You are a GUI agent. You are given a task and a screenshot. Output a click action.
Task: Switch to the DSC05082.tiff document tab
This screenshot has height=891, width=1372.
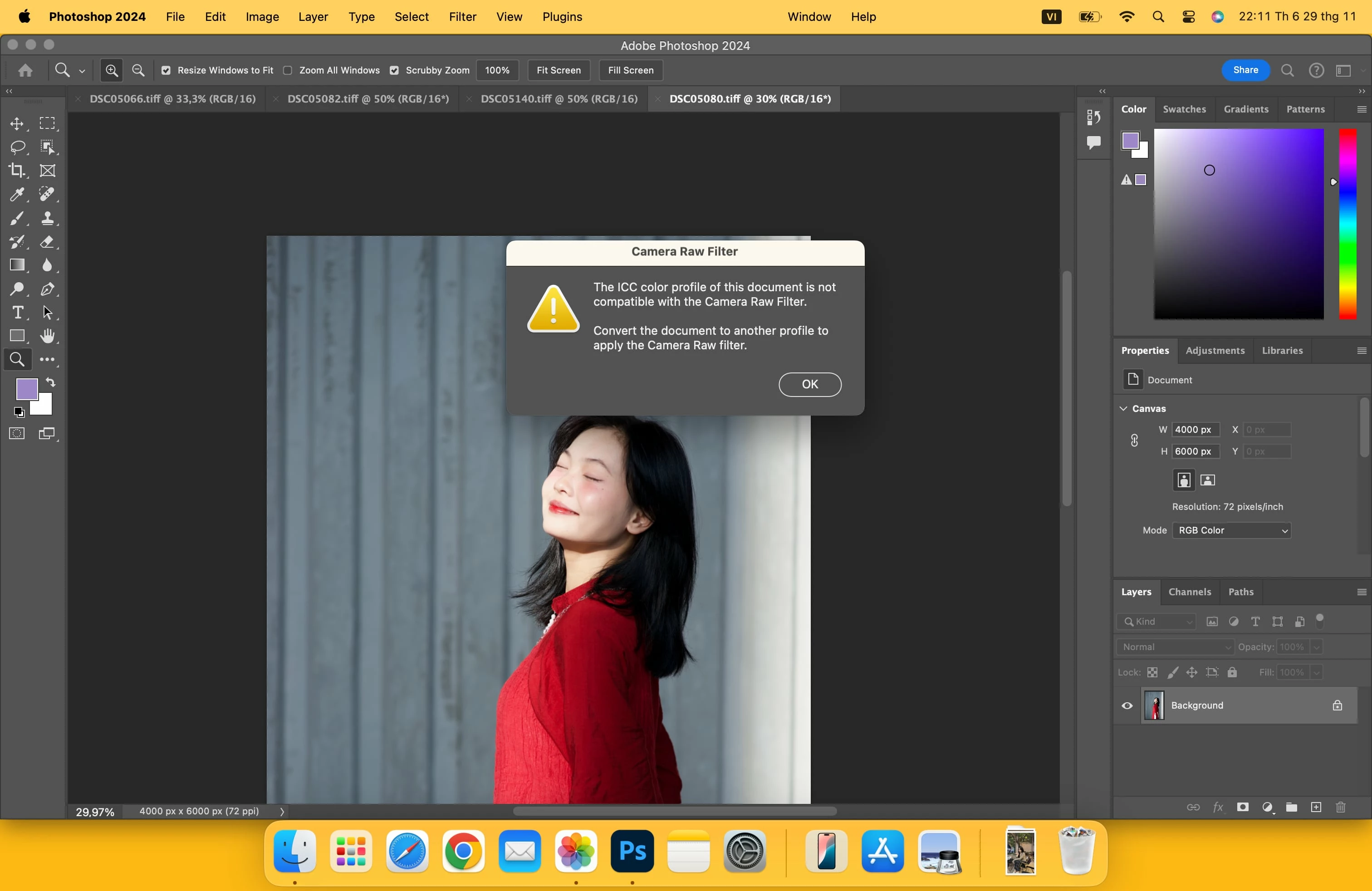[368, 98]
